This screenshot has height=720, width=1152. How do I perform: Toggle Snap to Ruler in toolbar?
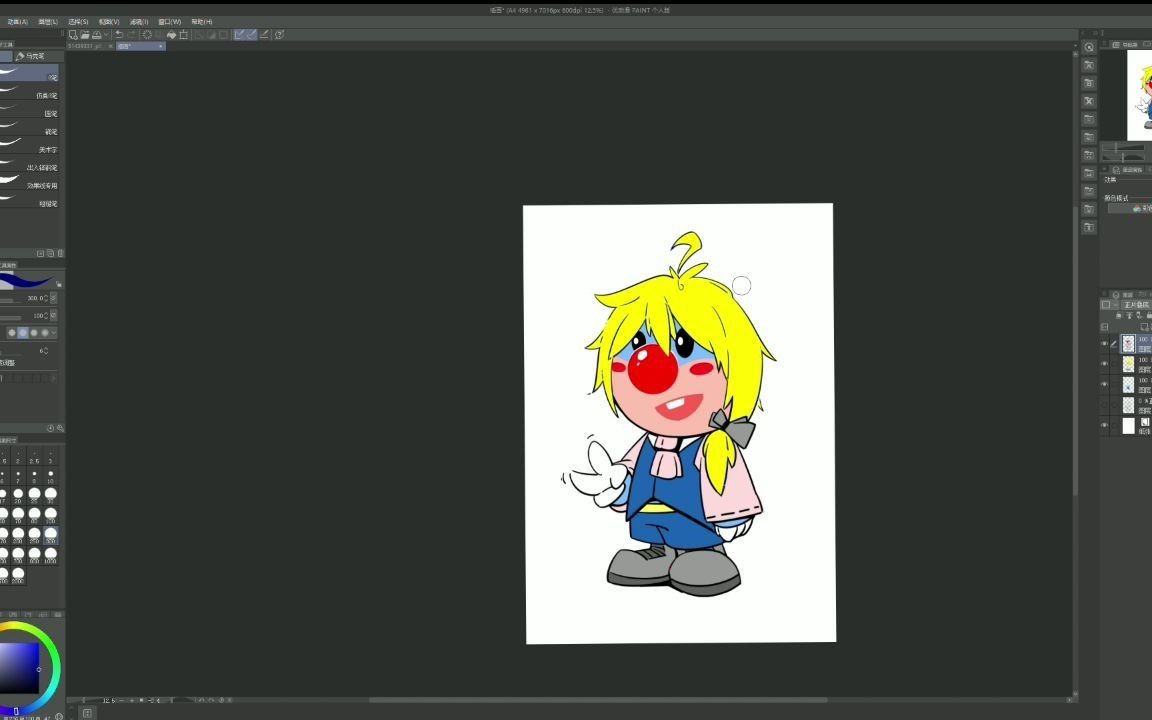coord(240,35)
